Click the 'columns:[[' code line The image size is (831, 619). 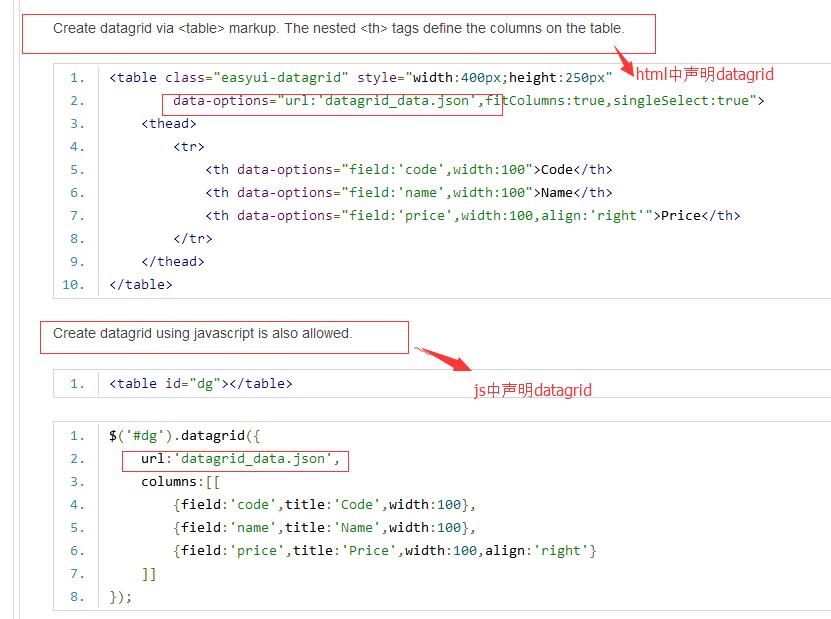(x=181, y=482)
